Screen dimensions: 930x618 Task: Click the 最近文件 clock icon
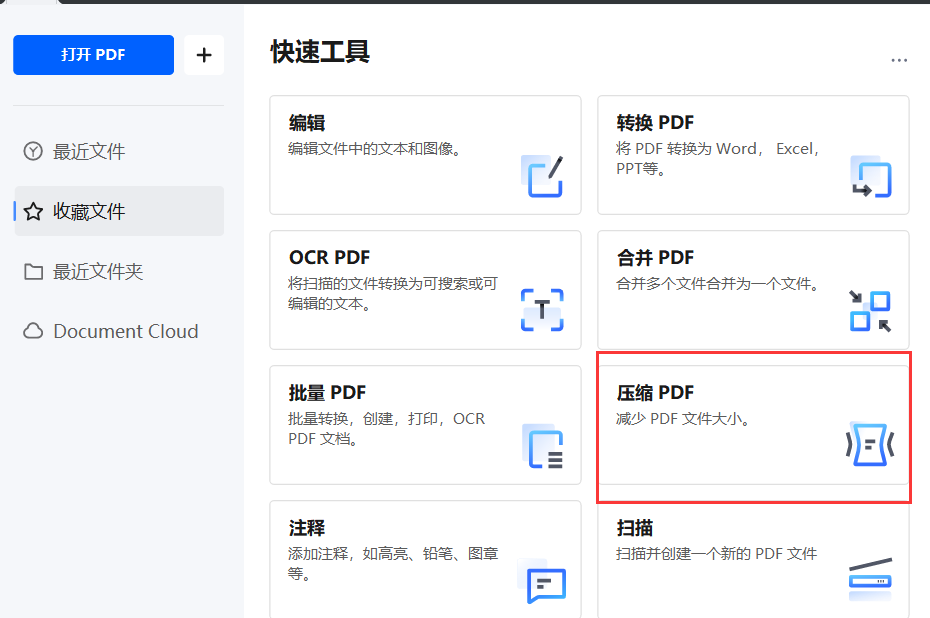tap(33, 151)
